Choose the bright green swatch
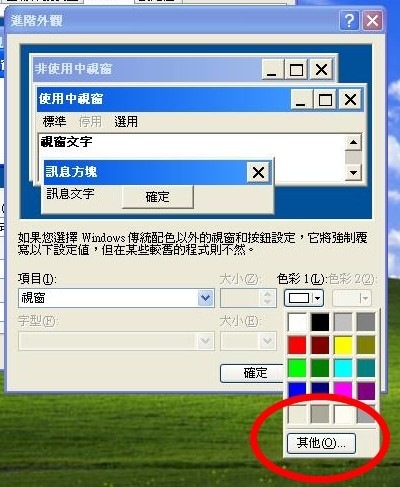The height and width of the screenshot is (487, 400). (297, 368)
